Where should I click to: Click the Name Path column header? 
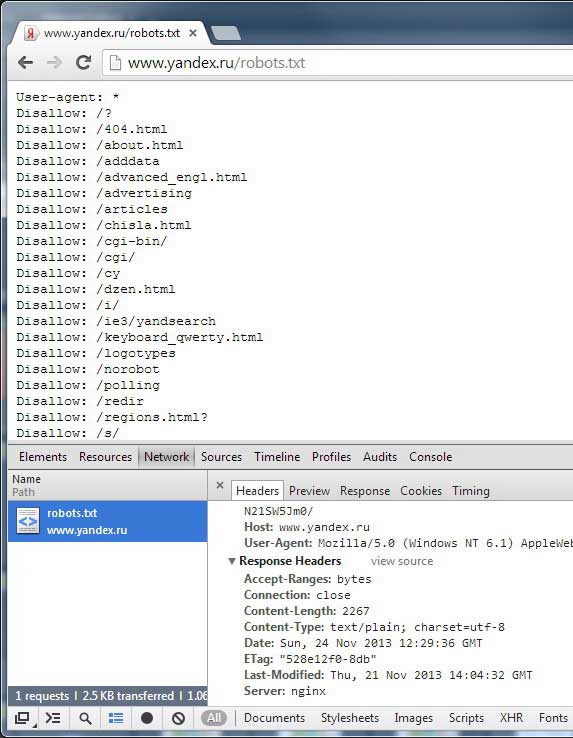click(x=107, y=485)
